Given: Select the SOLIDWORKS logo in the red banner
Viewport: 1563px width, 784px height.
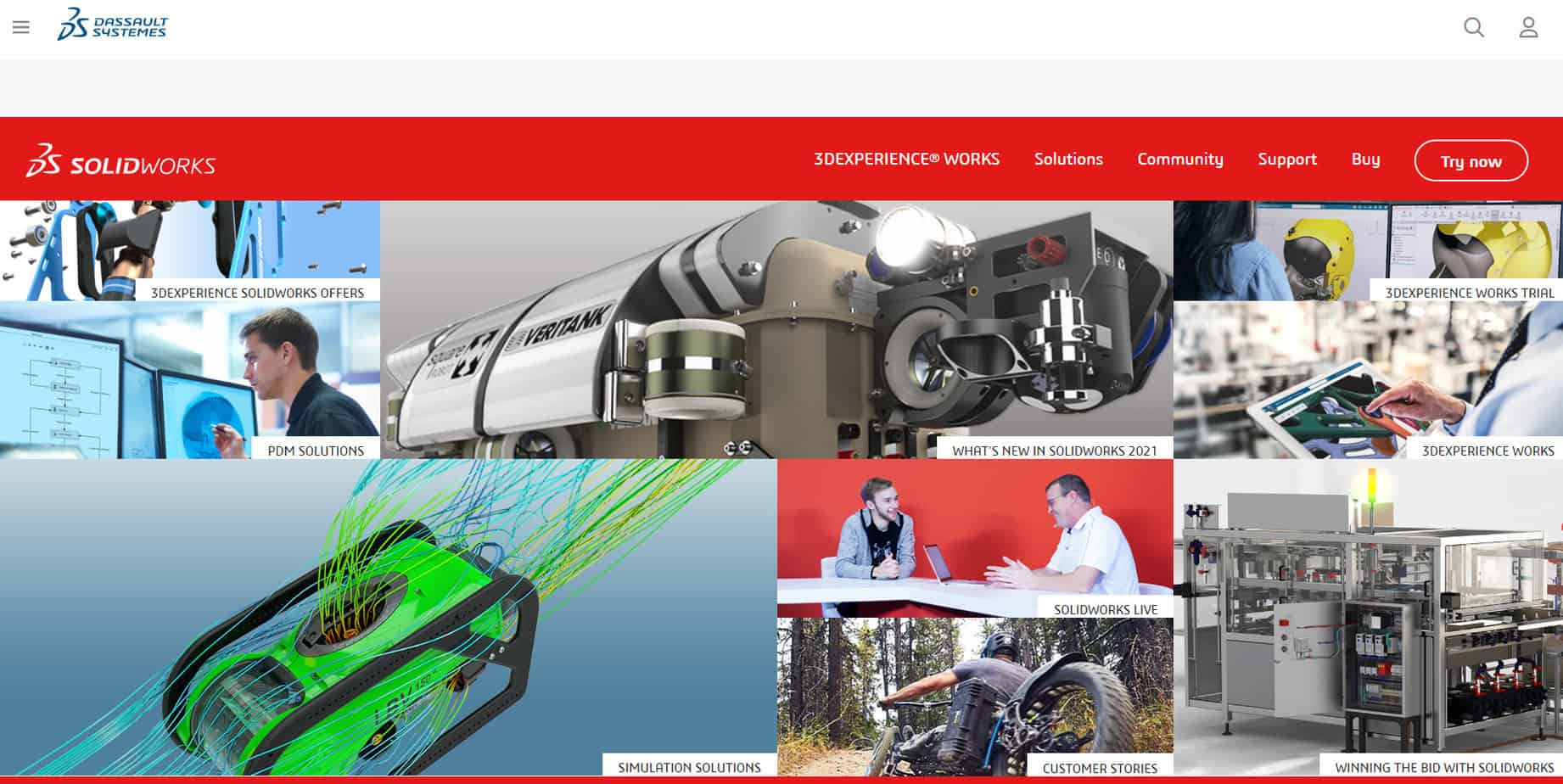Looking at the screenshot, I should (121, 161).
